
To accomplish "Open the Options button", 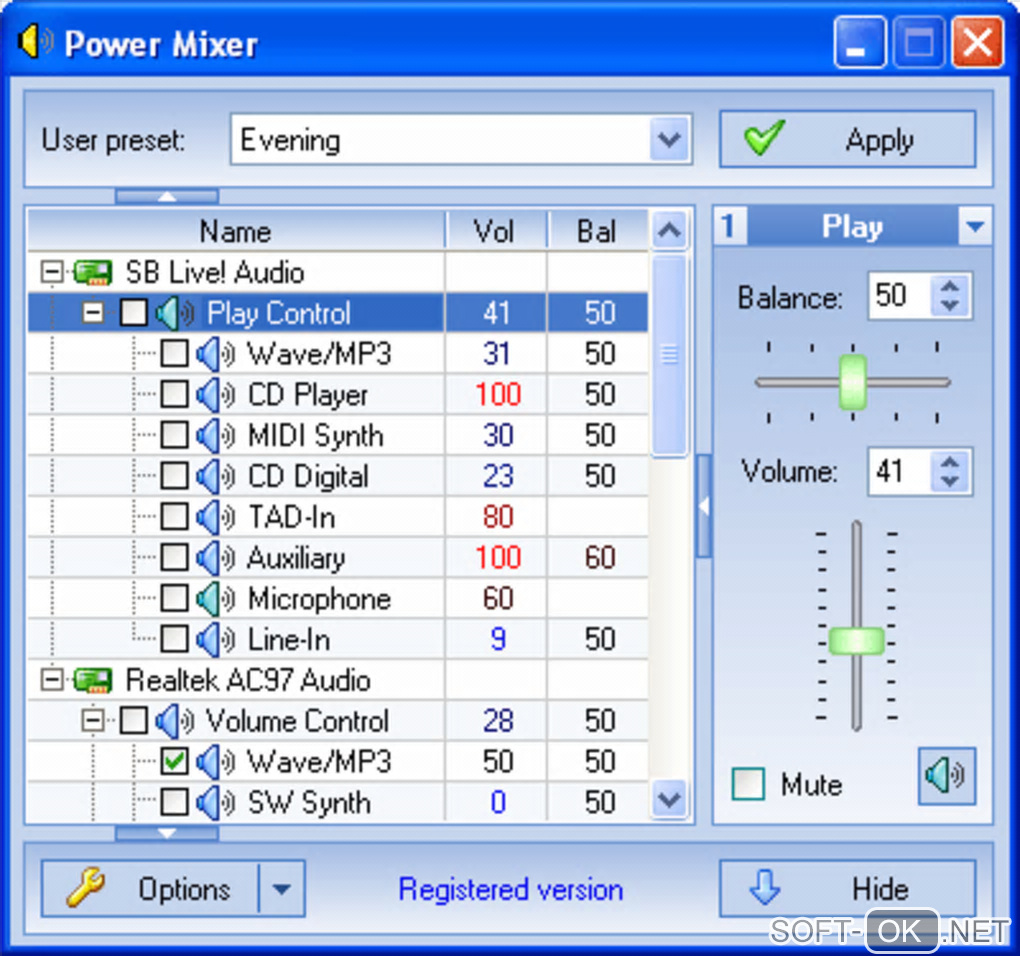I will [x=150, y=889].
